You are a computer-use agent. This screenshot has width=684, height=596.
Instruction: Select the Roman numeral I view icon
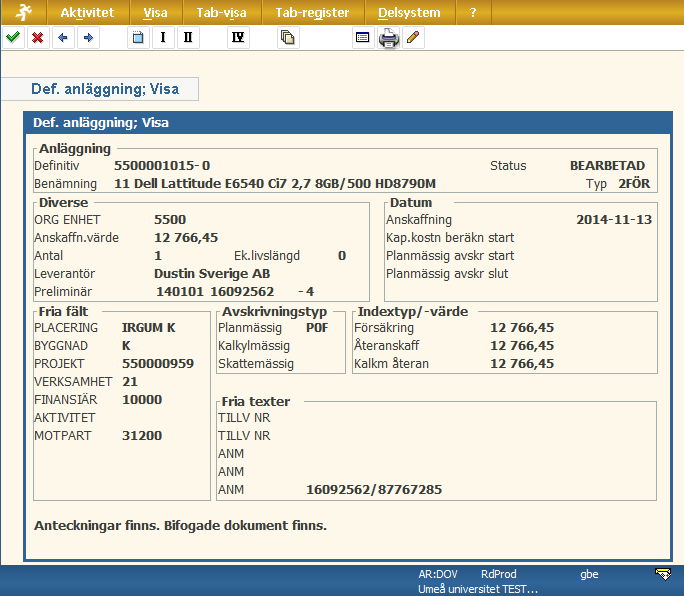point(163,38)
